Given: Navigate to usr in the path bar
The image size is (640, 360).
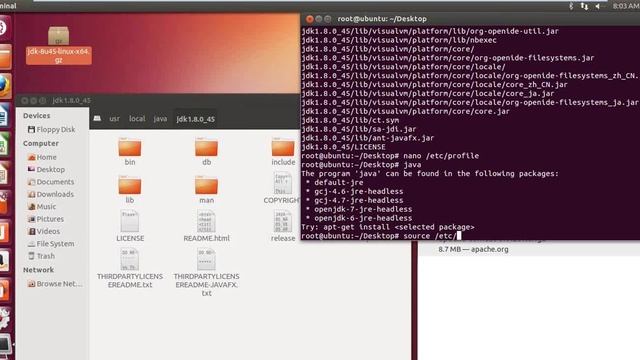Looking at the screenshot, I should pyautogui.click(x=114, y=119).
